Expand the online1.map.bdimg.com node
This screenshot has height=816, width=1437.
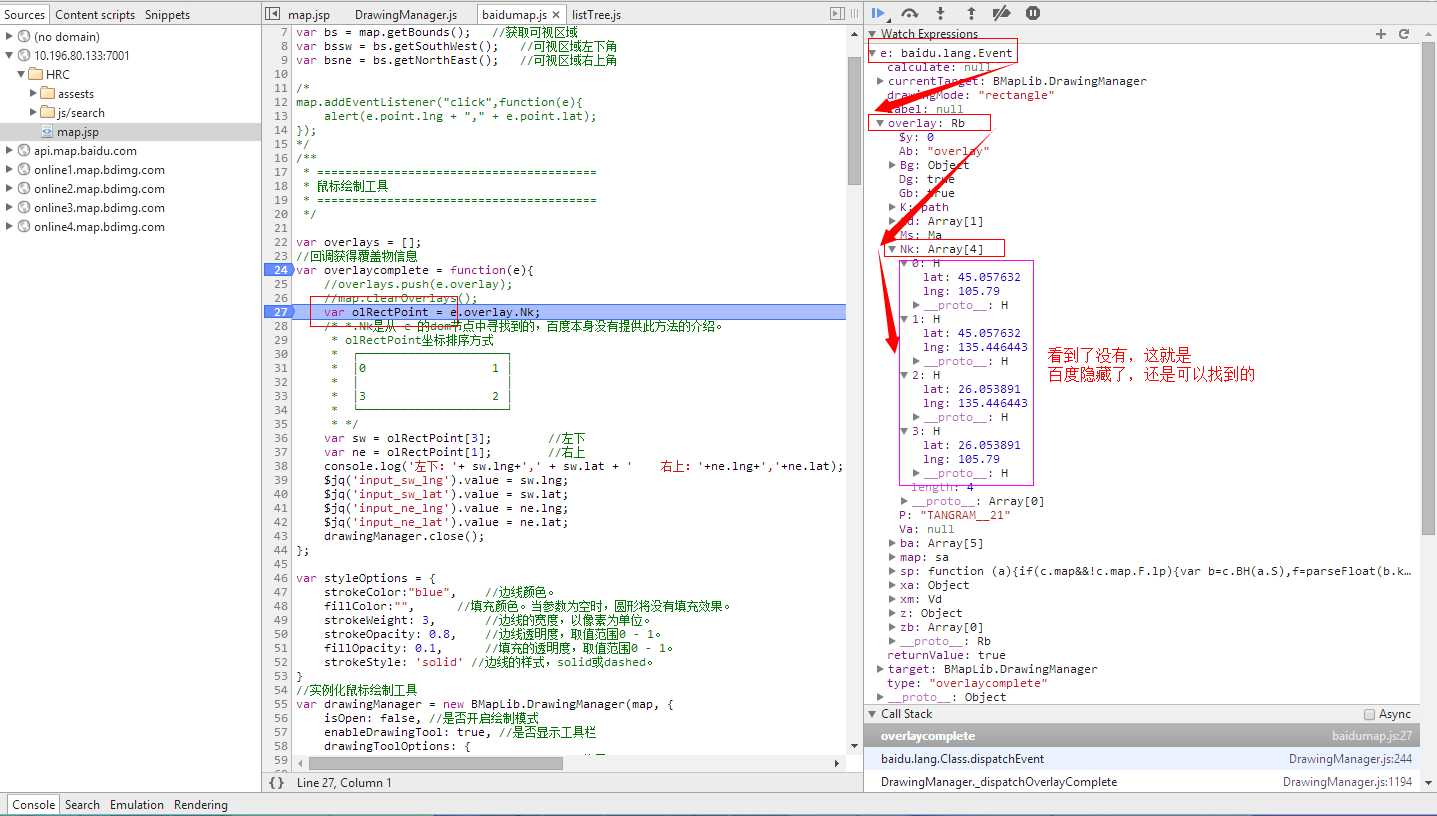tap(10, 170)
